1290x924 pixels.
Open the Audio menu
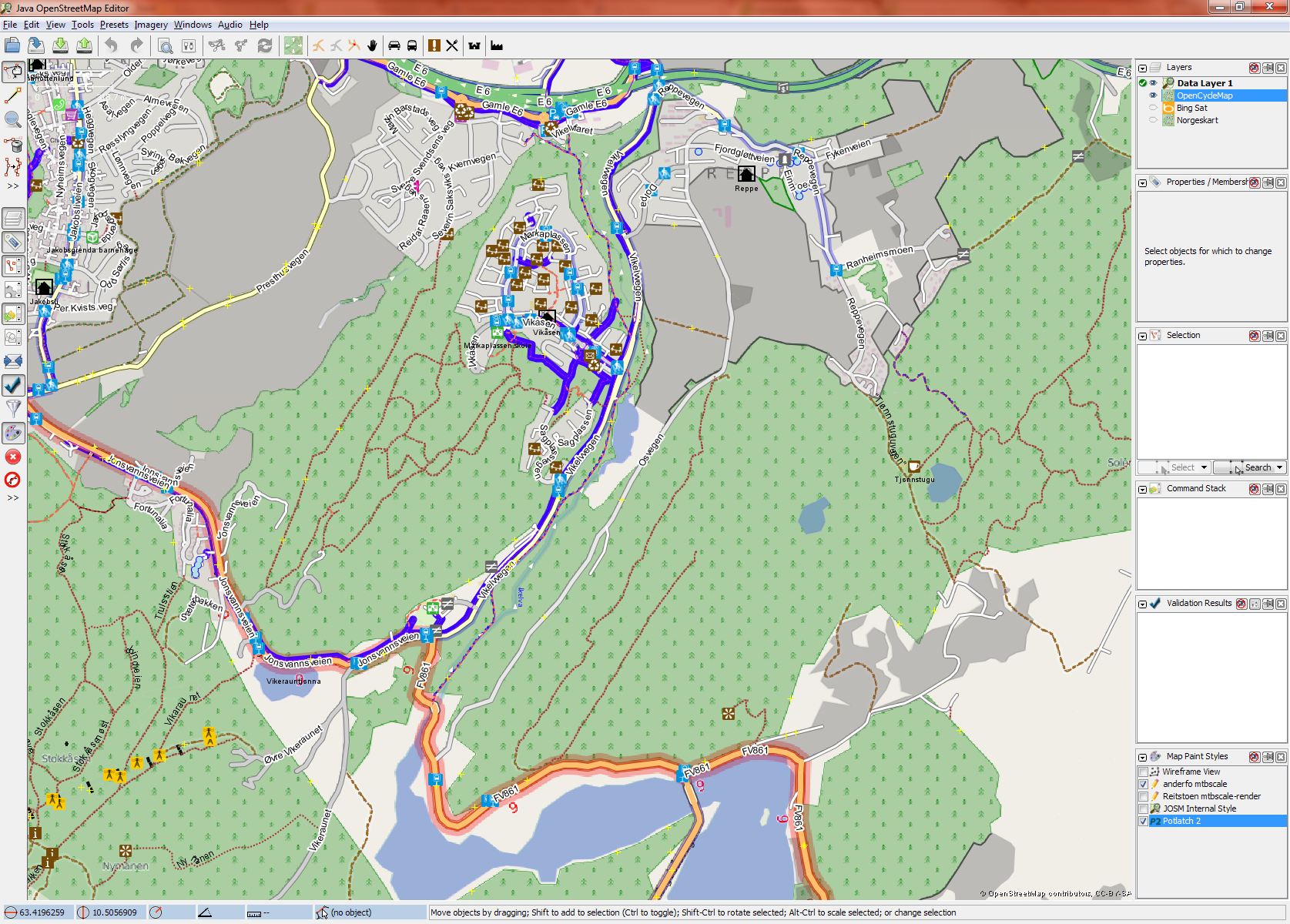click(x=230, y=25)
